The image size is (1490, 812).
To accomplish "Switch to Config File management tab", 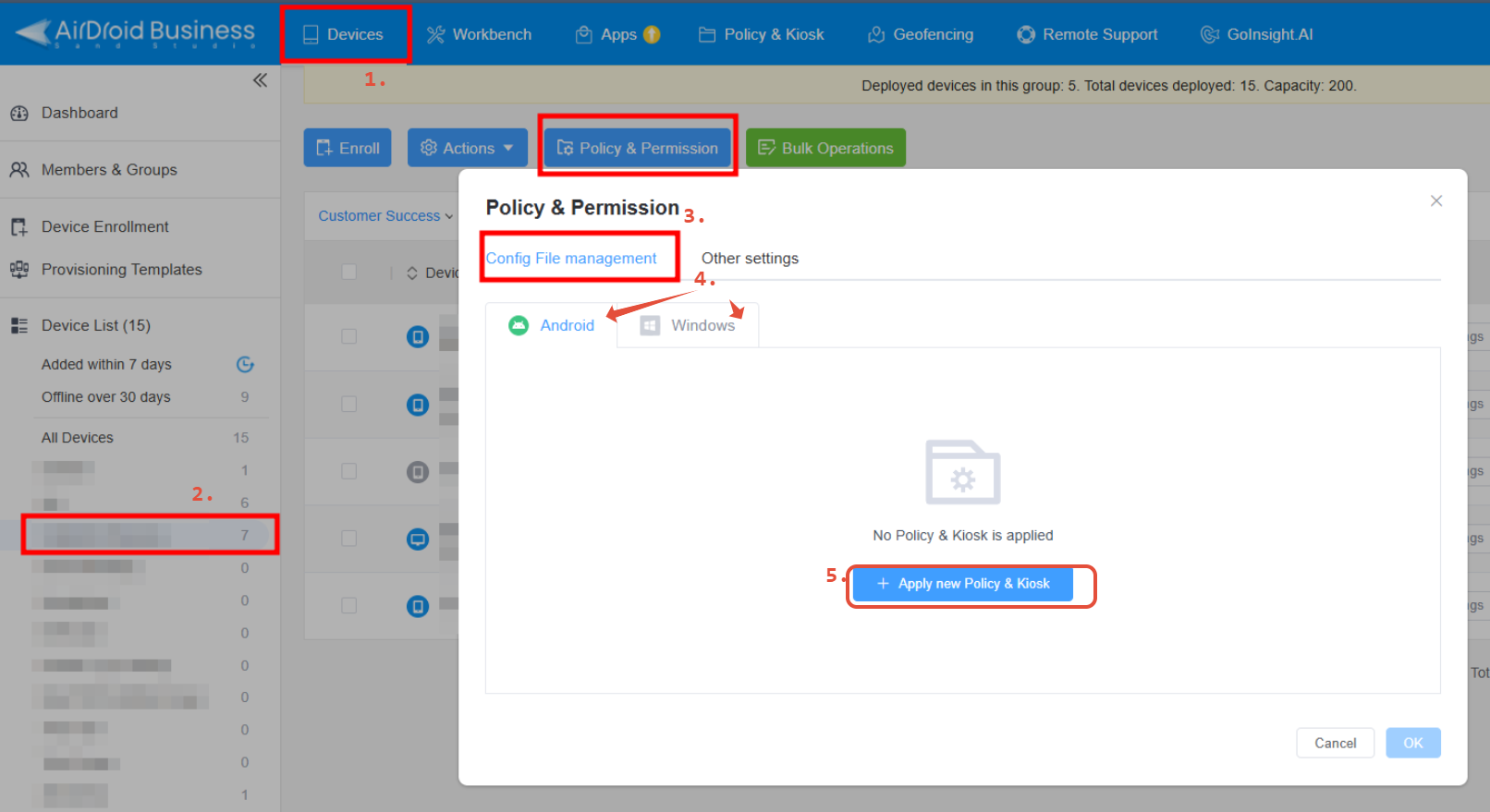I will click(571, 259).
